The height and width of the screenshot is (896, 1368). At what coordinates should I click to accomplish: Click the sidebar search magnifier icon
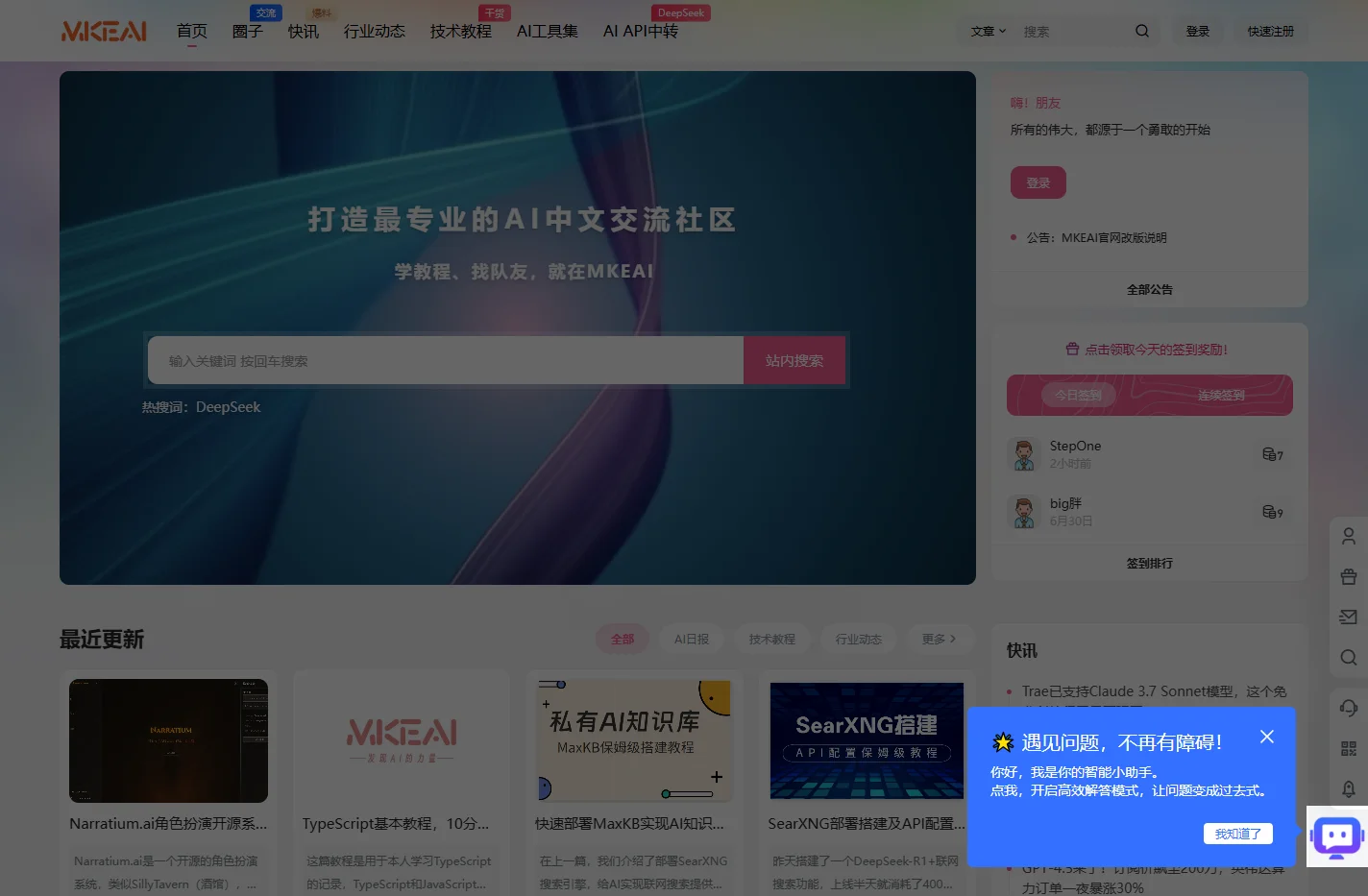[x=1349, y=657]
